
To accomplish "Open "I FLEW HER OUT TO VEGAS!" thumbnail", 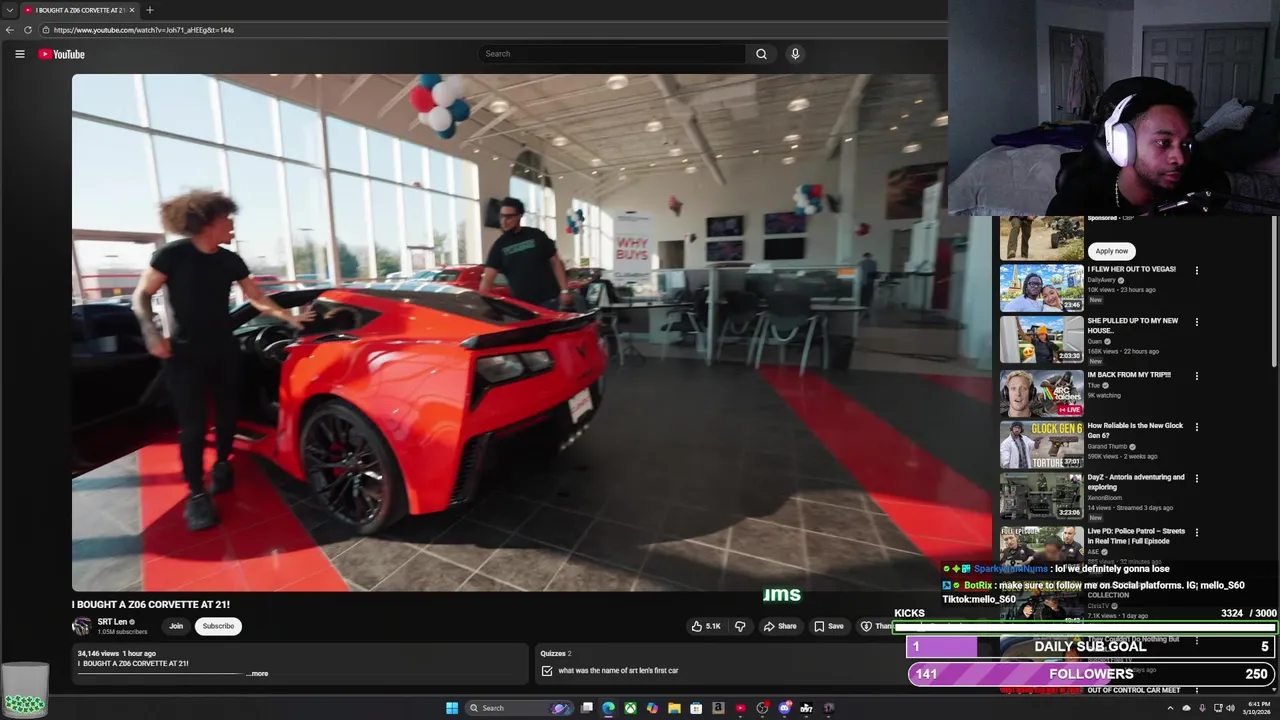I will coord(1041,288).
